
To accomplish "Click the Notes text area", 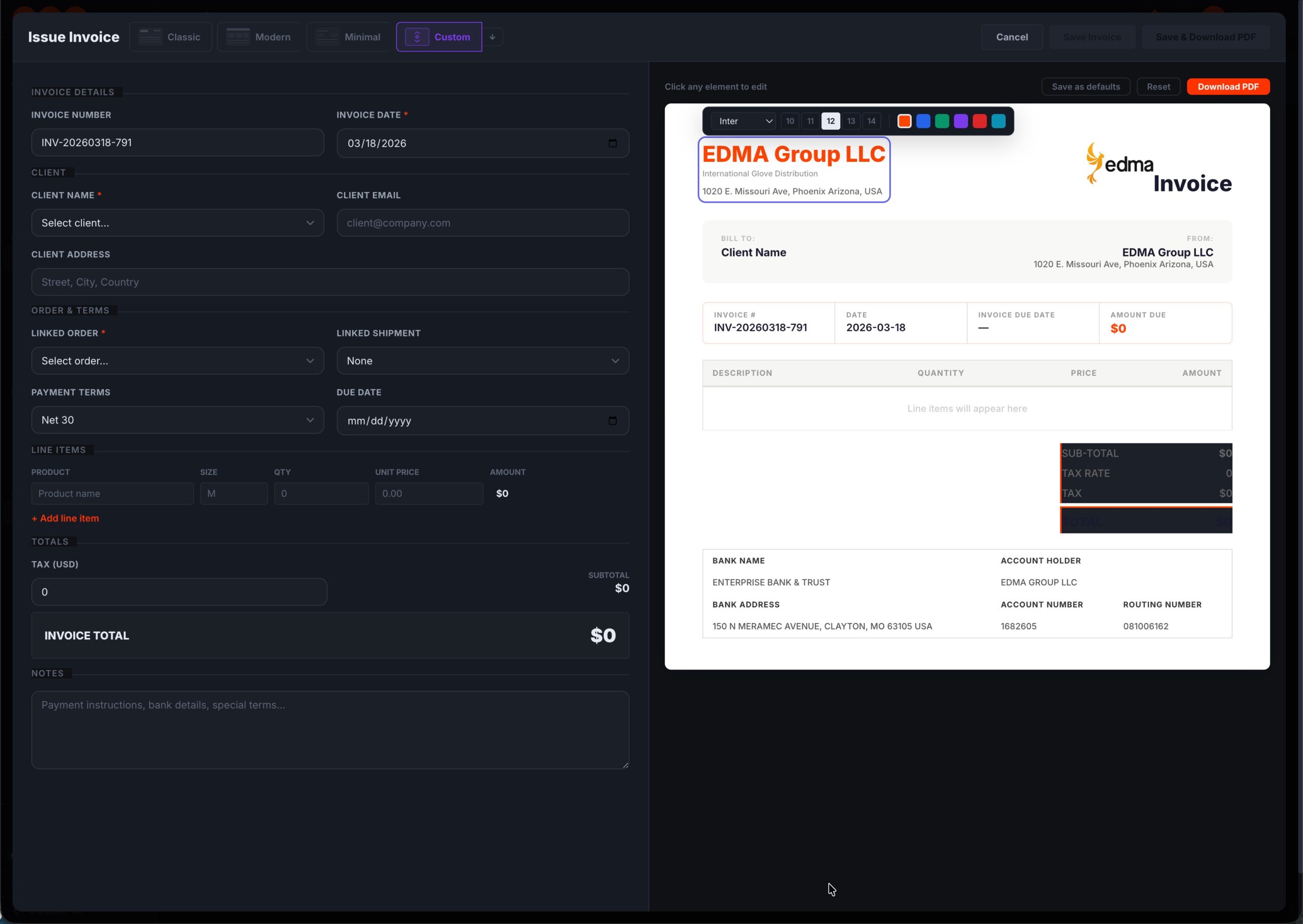I will (x=330, y=730).
